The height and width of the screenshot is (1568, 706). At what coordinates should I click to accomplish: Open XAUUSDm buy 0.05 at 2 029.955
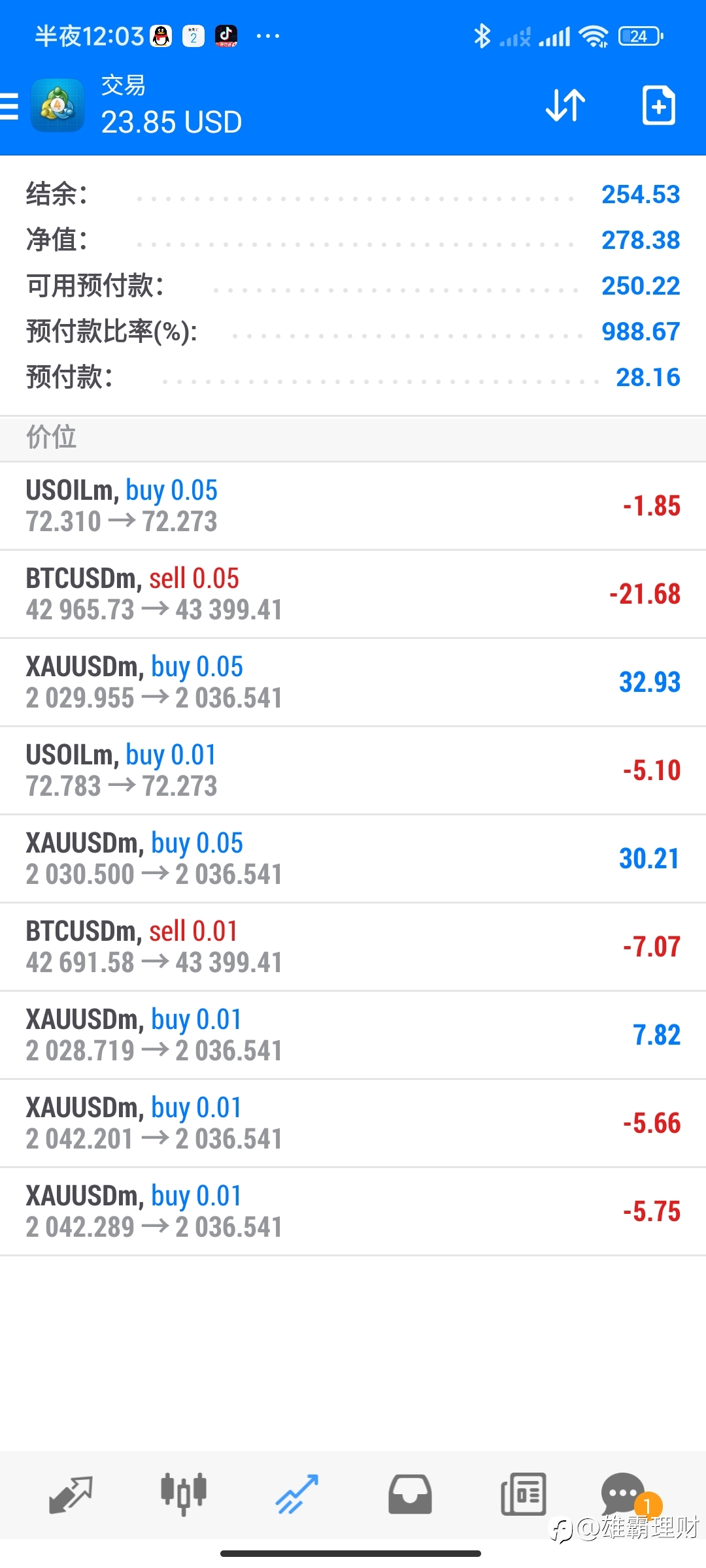pyautogui.click(x=353, y=683)
